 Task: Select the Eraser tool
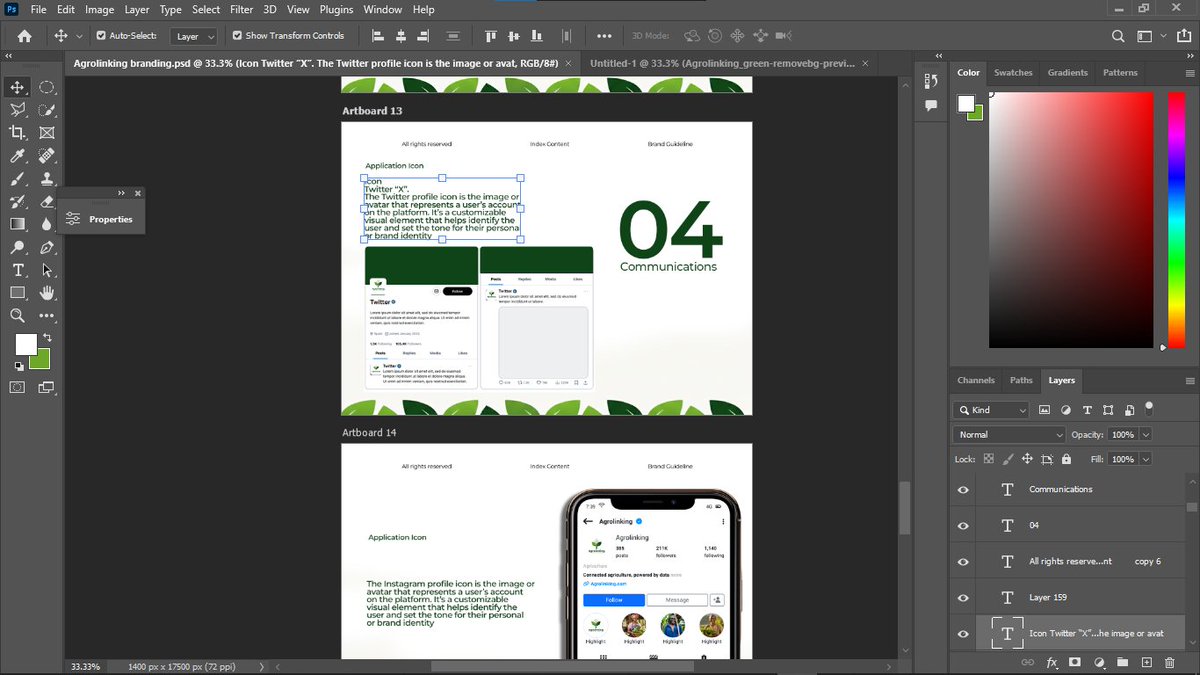pos(46,201)
